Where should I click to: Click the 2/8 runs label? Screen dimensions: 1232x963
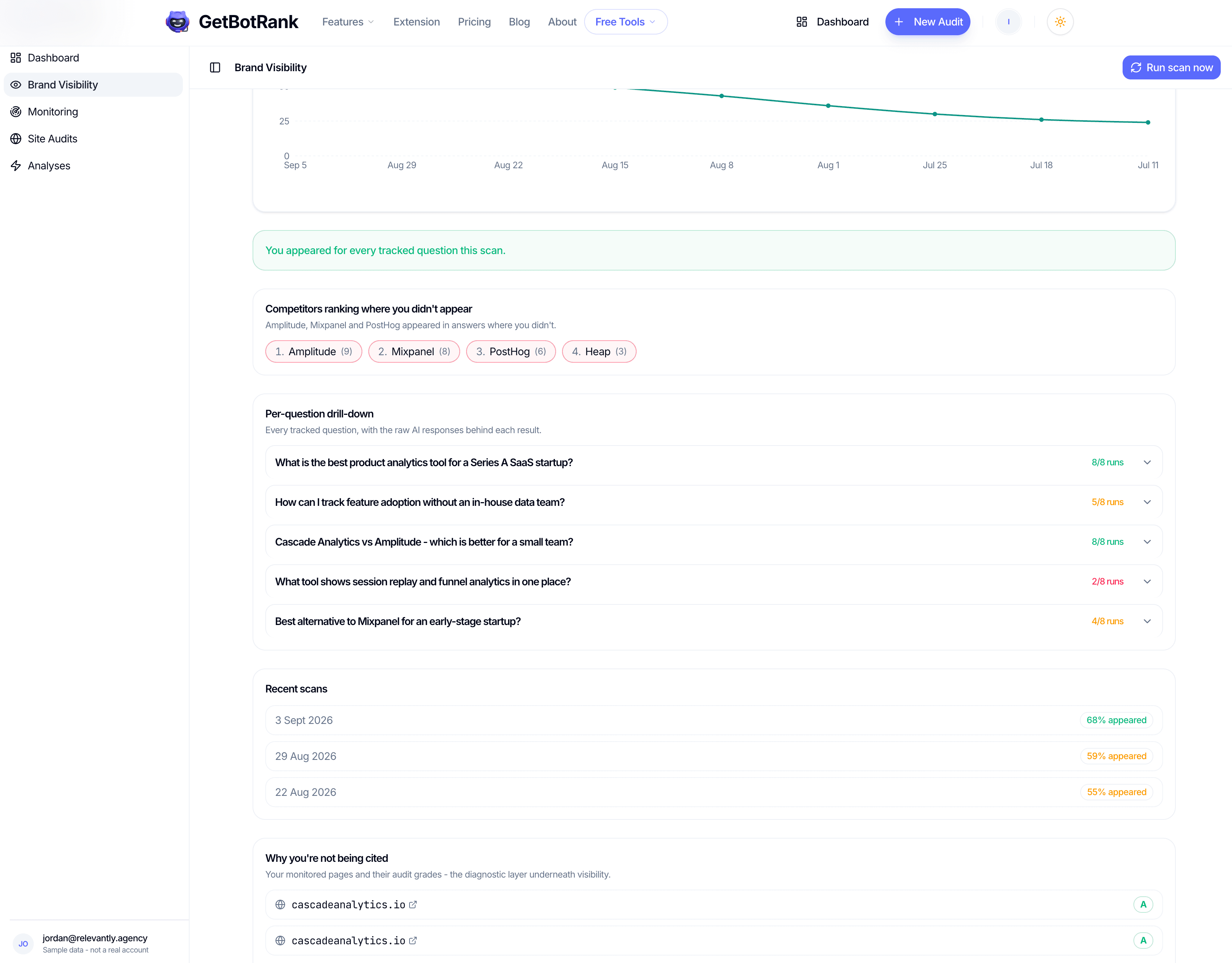pyautogui.click(x=1107, y=582)
